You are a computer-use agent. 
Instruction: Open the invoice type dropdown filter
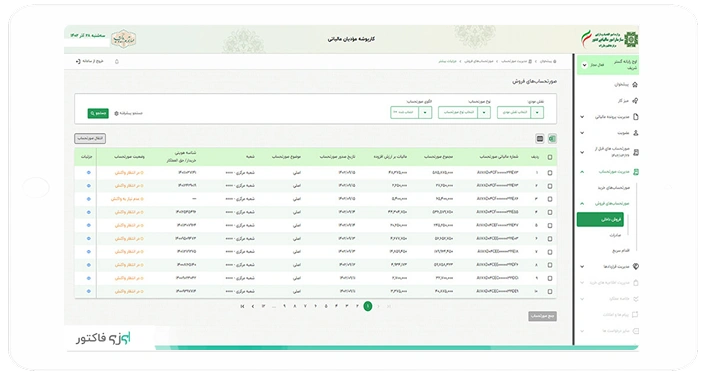coord(464,112)
